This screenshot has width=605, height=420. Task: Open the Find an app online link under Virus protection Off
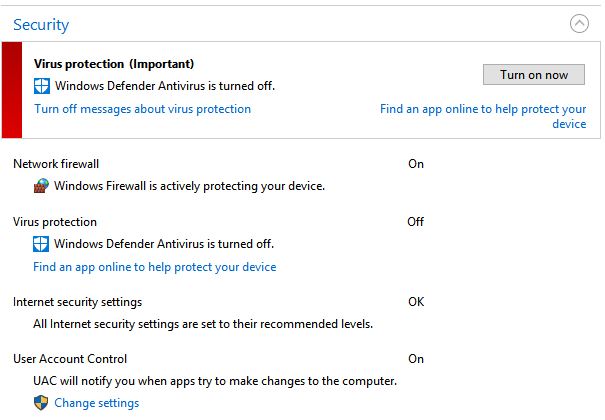coord(155,267)
